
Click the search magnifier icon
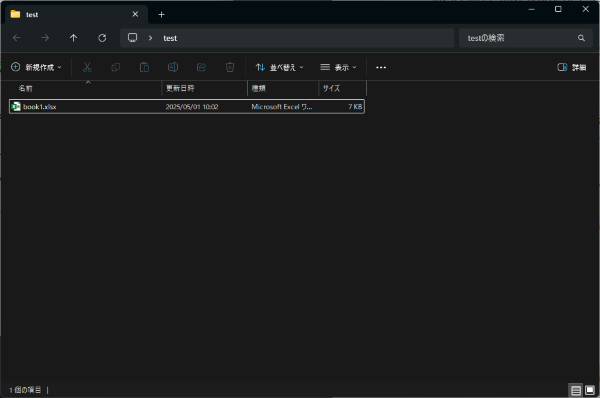(x=581, y=38)
